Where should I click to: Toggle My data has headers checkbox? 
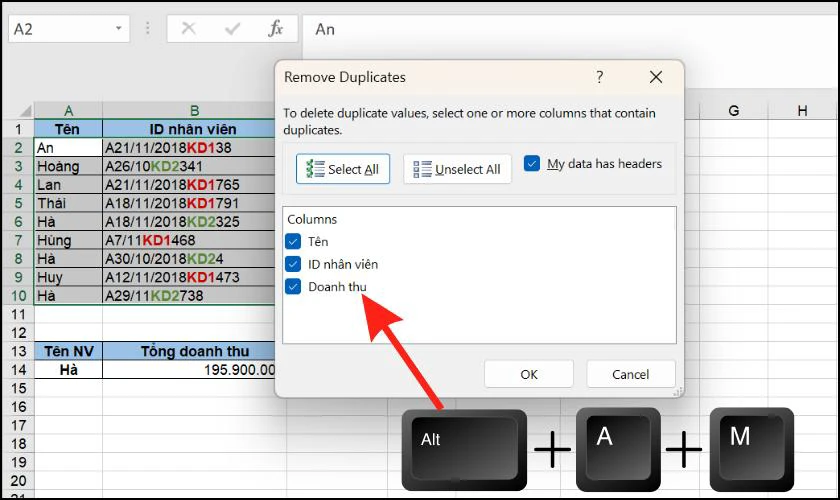pos(532,164)
